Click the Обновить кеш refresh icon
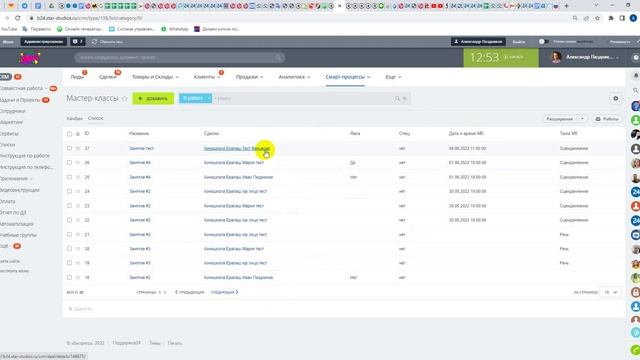 click(94, 42)
